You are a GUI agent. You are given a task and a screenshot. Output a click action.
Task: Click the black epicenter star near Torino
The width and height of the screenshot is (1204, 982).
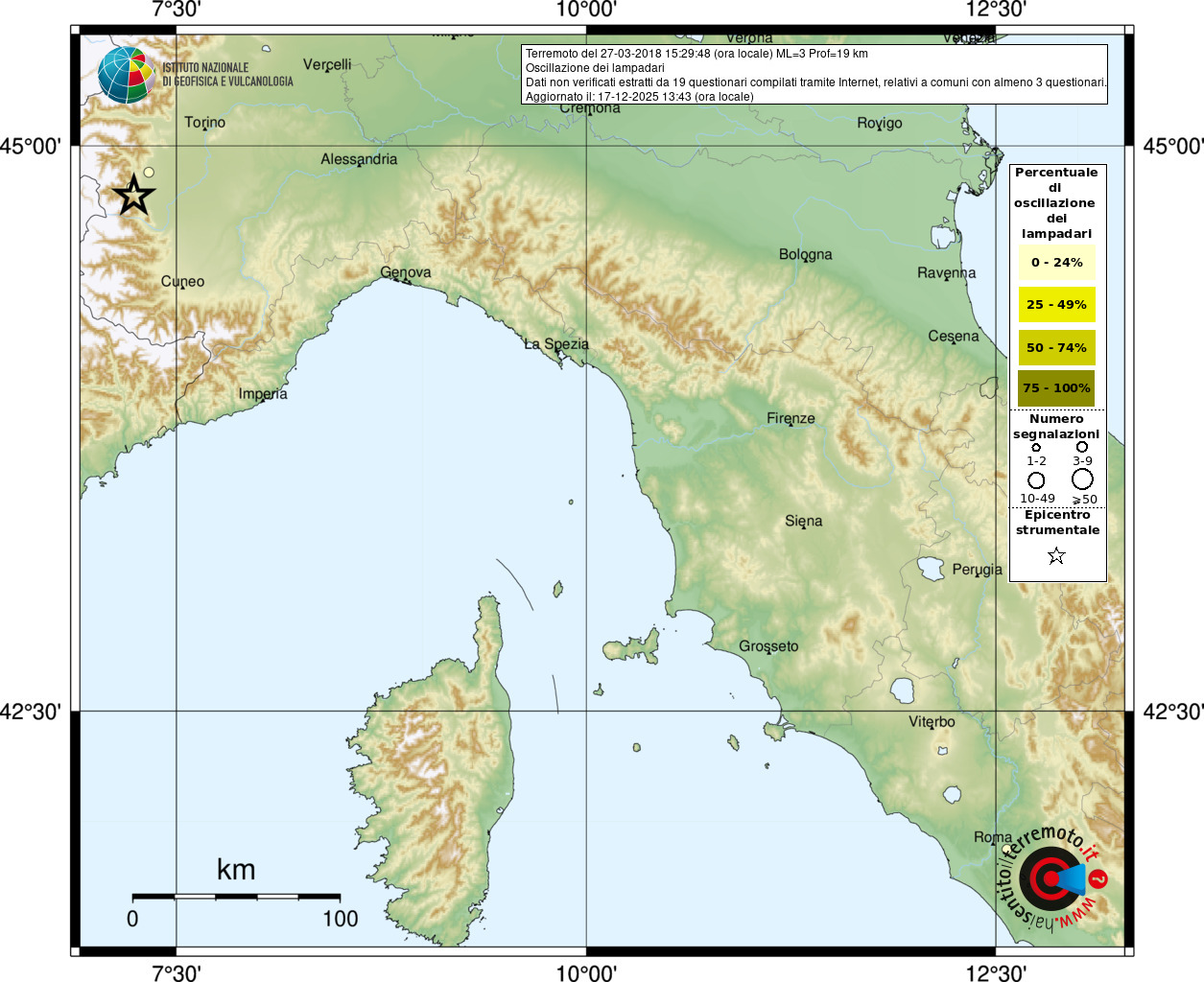point(134,196)
